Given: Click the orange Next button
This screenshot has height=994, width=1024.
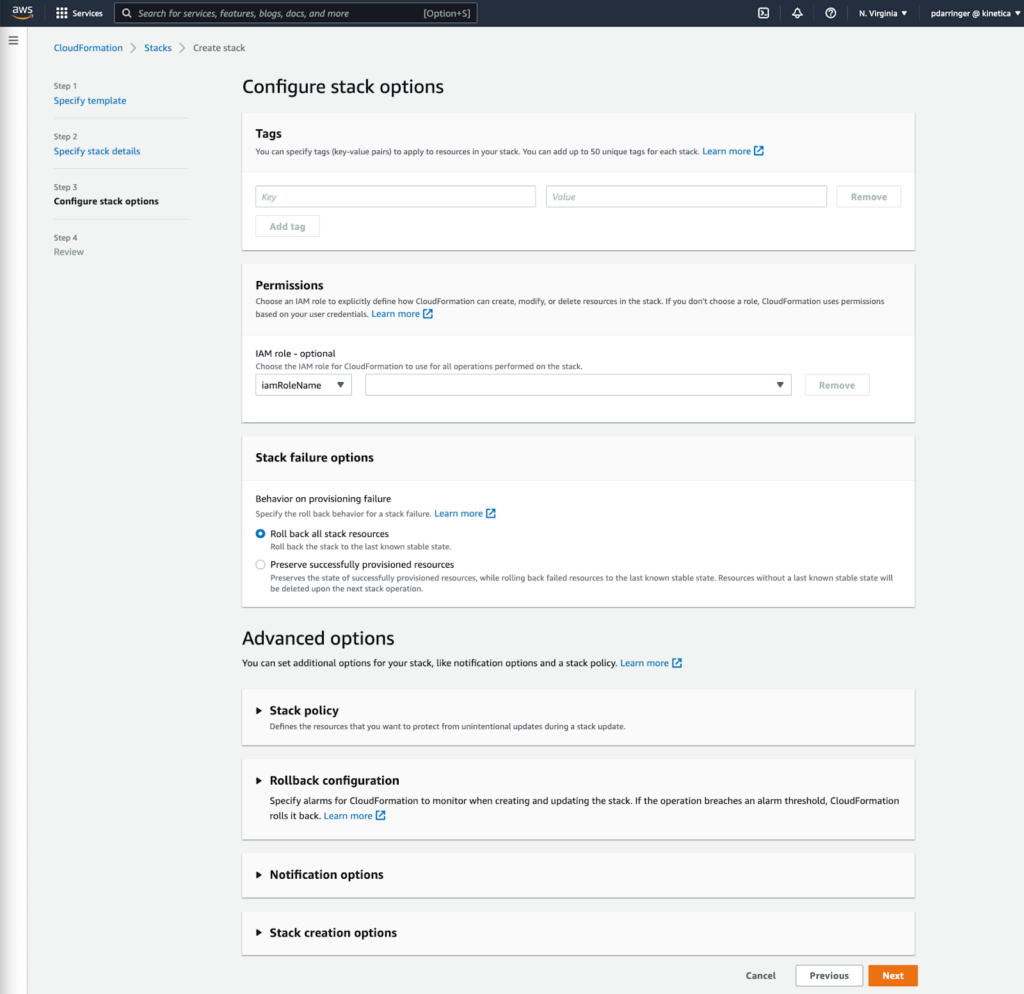Looking at the screenshot, I should pyautogui.click(x=892, y=976).
